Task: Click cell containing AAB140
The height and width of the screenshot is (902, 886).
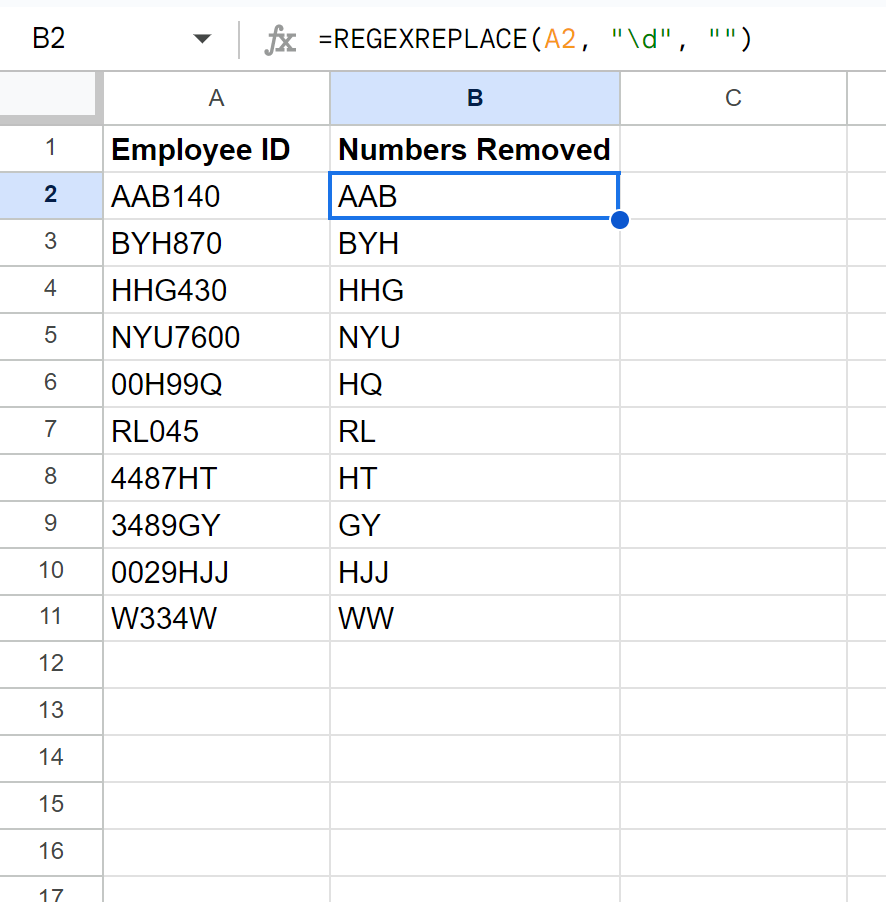Action: 216,196
